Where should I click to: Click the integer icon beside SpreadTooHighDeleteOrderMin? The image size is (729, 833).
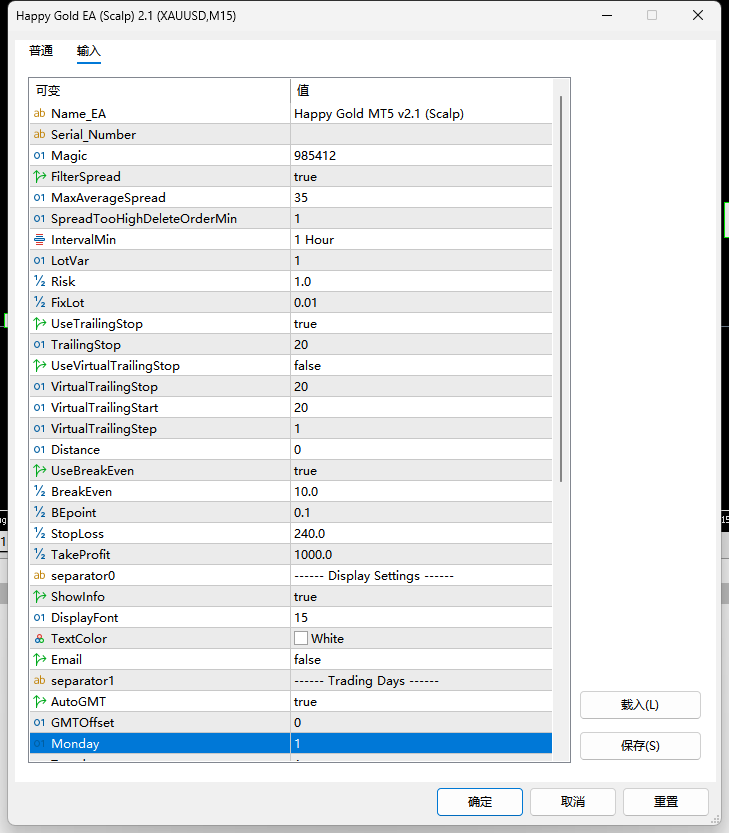pyautogui.click(x=39, y=218)
